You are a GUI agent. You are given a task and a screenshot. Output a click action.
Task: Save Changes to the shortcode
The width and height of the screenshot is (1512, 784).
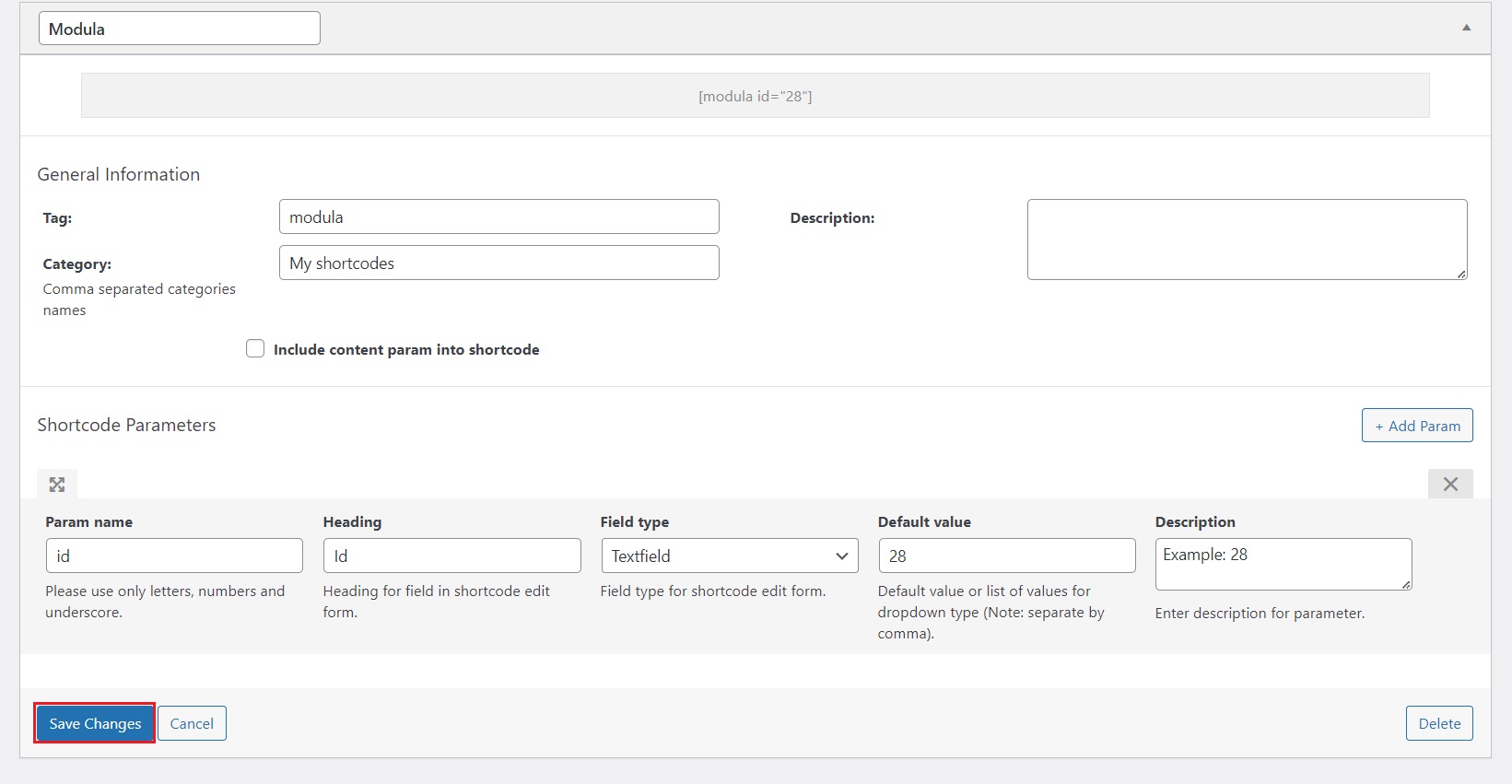point(95,723)
